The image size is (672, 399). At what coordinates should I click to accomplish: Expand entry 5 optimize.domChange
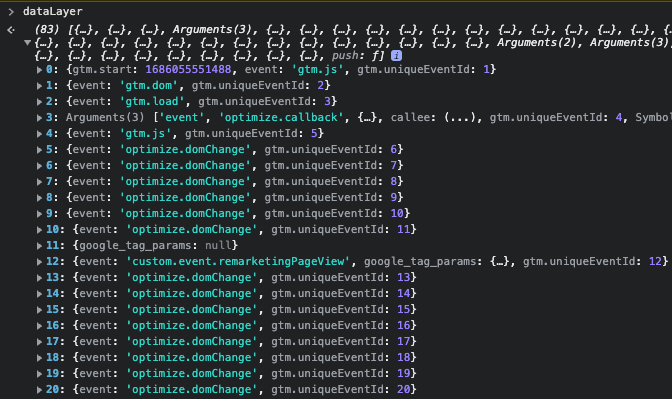click(x=39, y=150)
